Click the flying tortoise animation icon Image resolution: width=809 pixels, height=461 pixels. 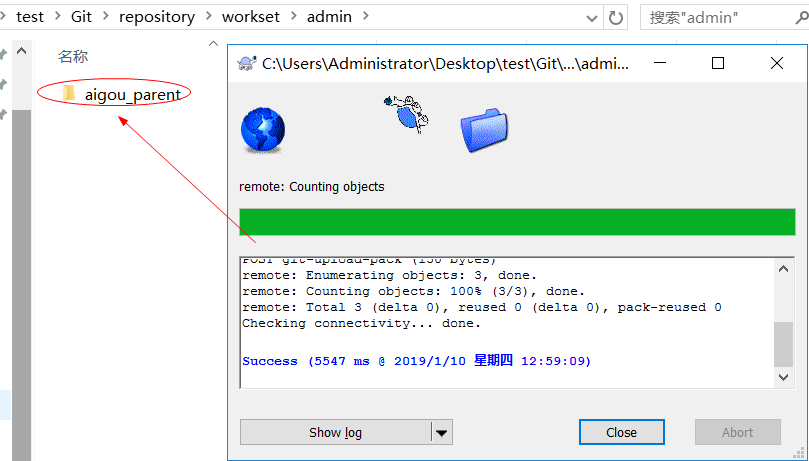coord(406,113)
